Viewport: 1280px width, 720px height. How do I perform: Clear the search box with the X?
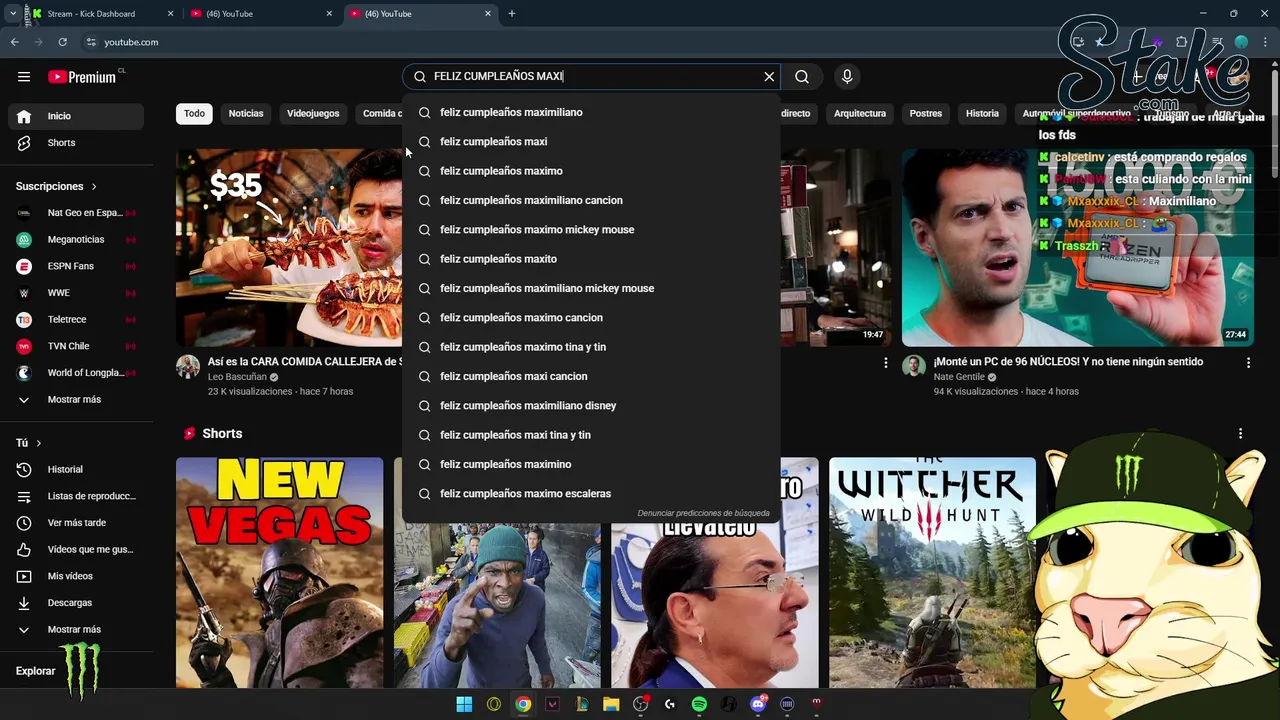coord(769,77)
